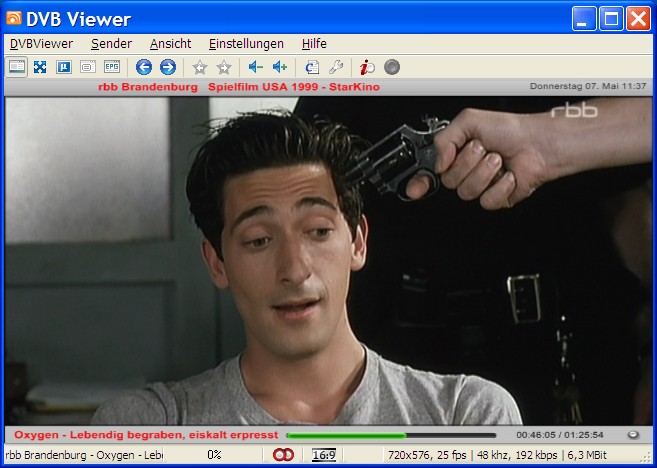This screenshot has height=468, width=657.
Task: Start recording with the gray record button
Action: 392,67
